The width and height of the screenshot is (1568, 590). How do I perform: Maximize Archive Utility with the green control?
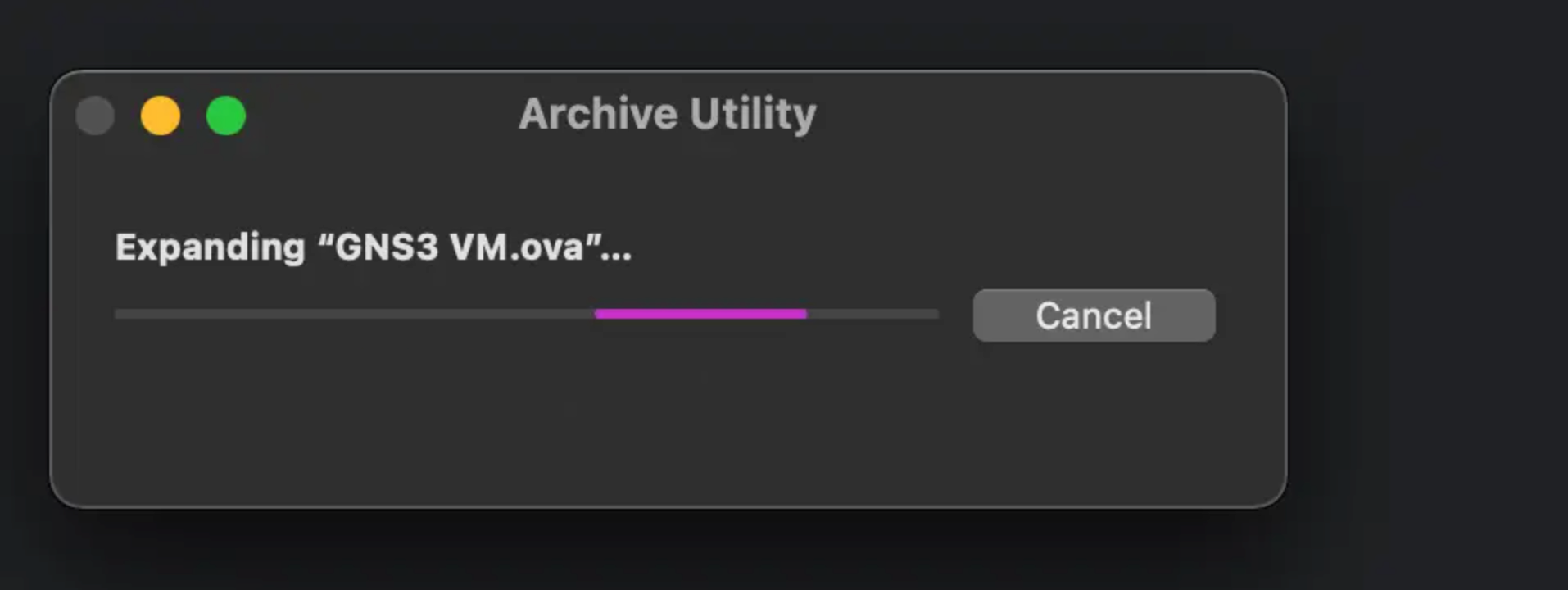227,116
